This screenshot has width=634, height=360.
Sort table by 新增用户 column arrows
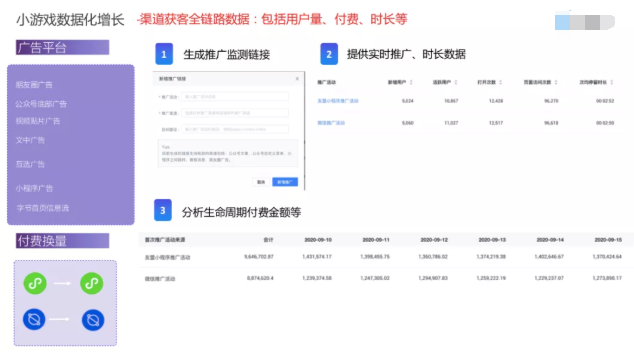(411, 82)
